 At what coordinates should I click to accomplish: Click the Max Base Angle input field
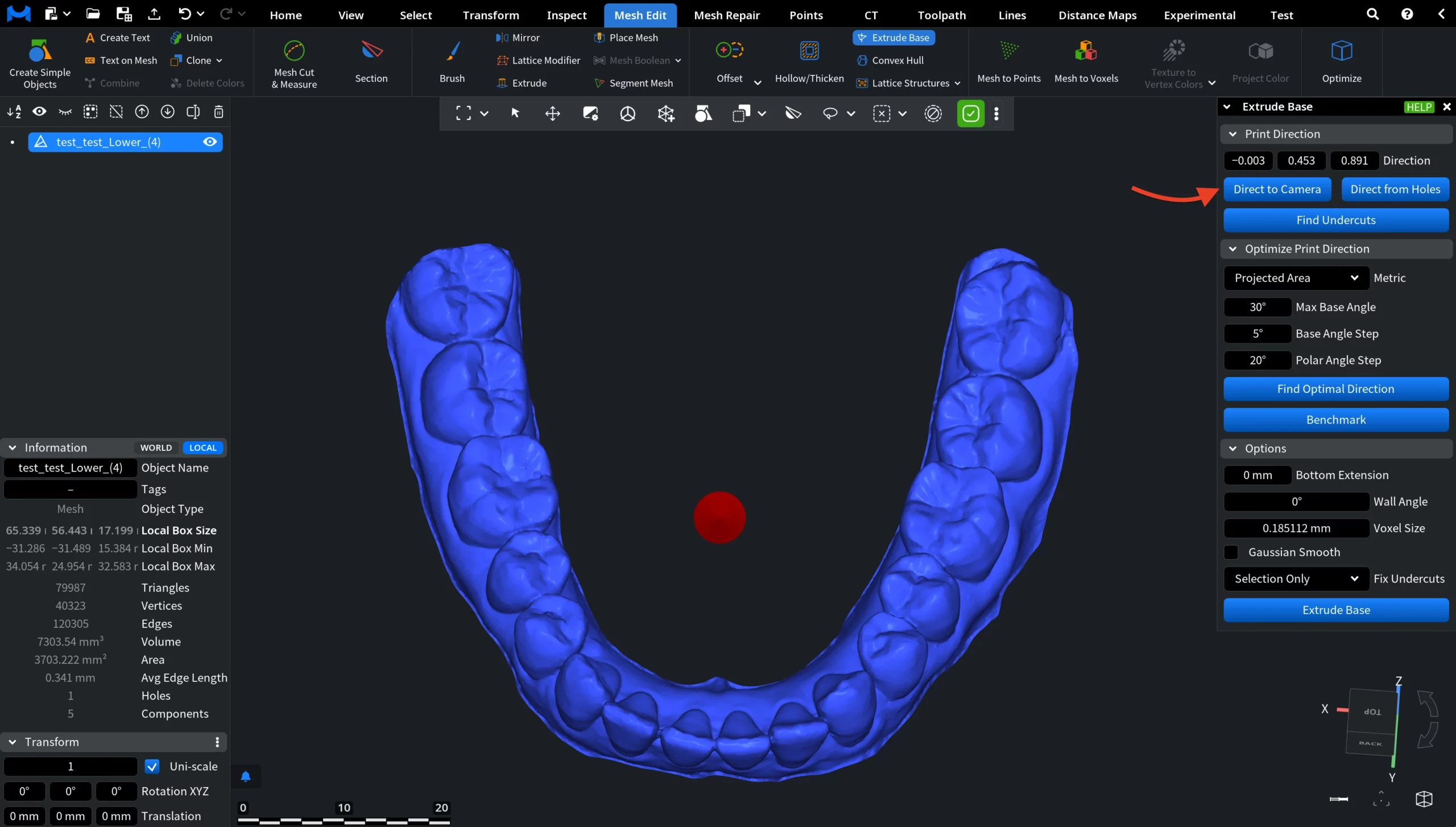(x=1257, y=307)
